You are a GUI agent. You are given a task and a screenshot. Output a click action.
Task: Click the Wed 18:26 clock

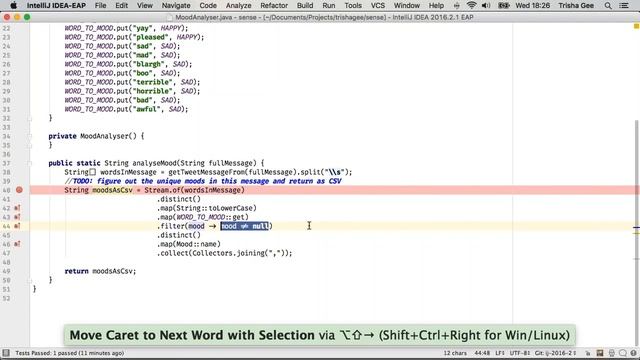click(x=532, y=5)
